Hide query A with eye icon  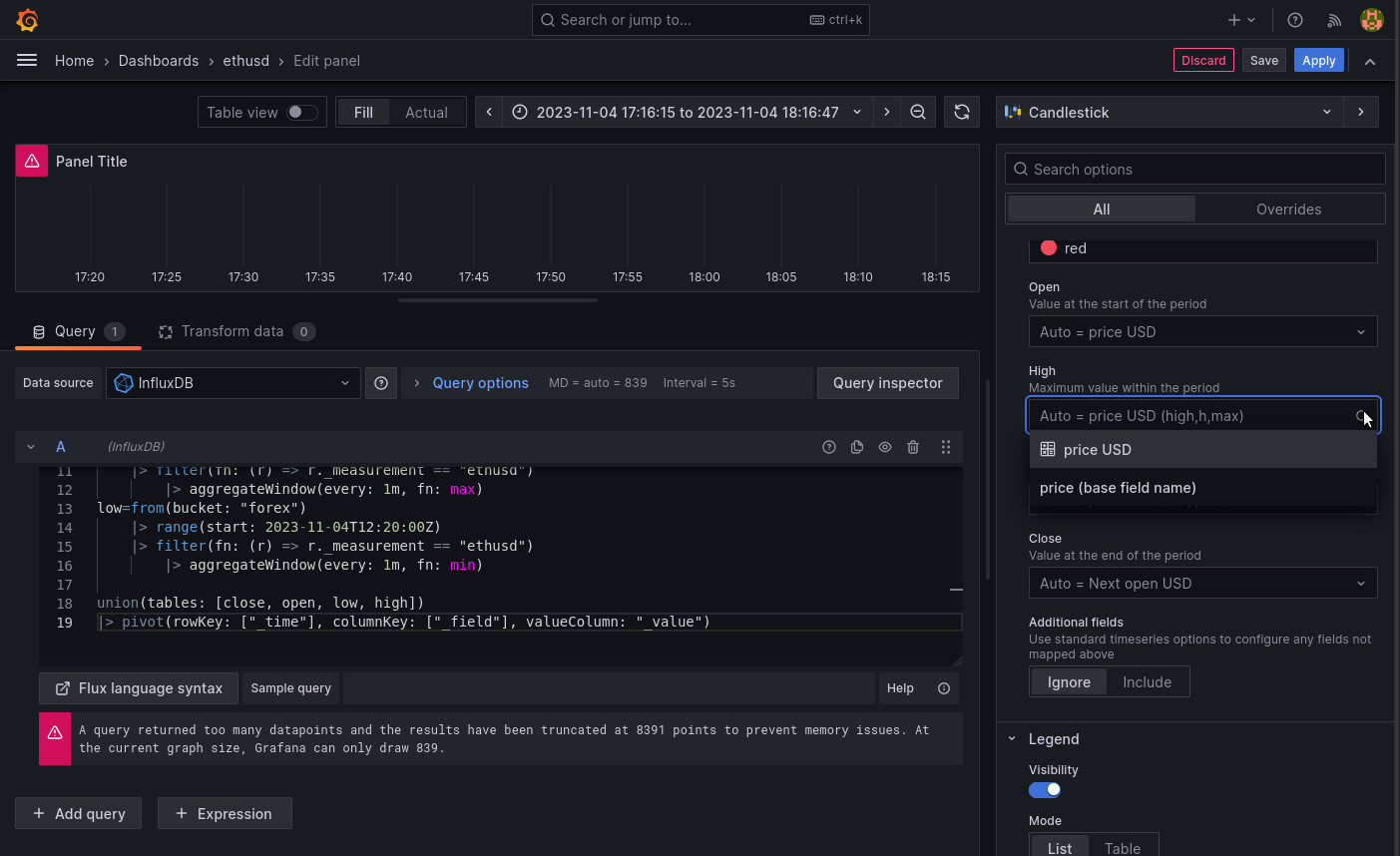pyautogui.click(x=885, y=447)
